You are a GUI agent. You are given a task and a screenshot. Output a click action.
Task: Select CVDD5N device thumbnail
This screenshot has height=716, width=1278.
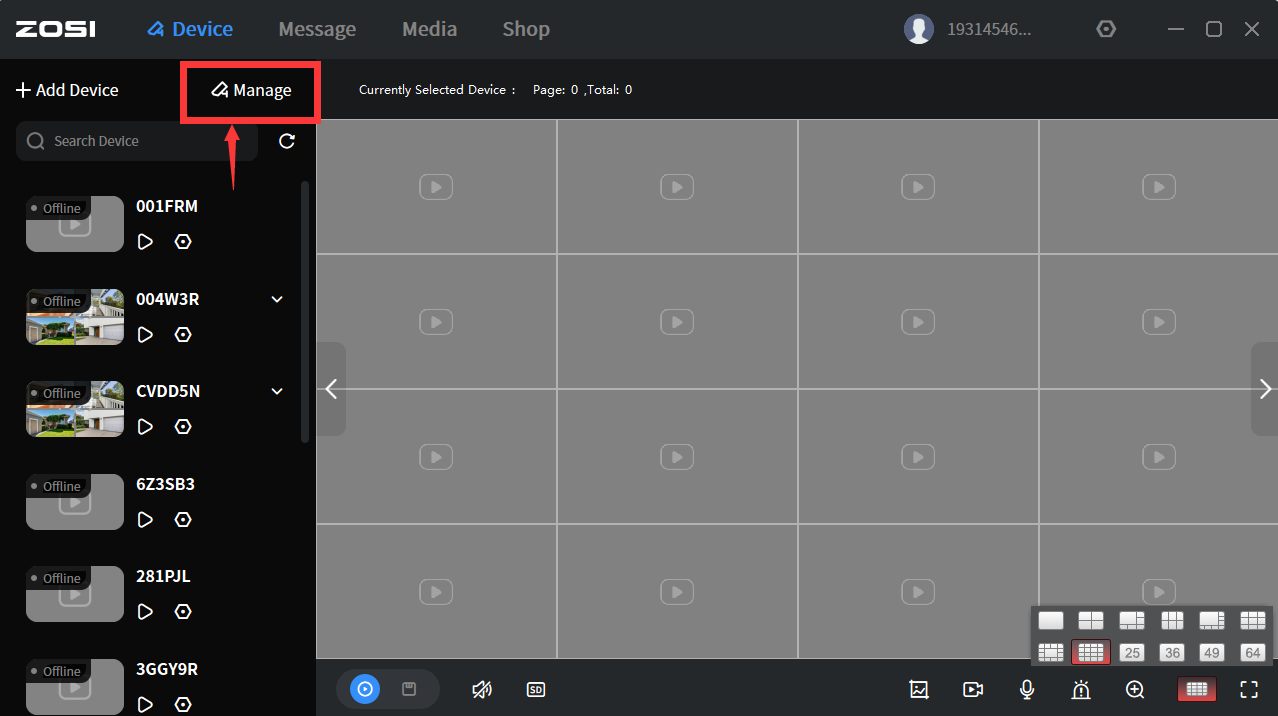pyautogui.click(x=75, y=408)
